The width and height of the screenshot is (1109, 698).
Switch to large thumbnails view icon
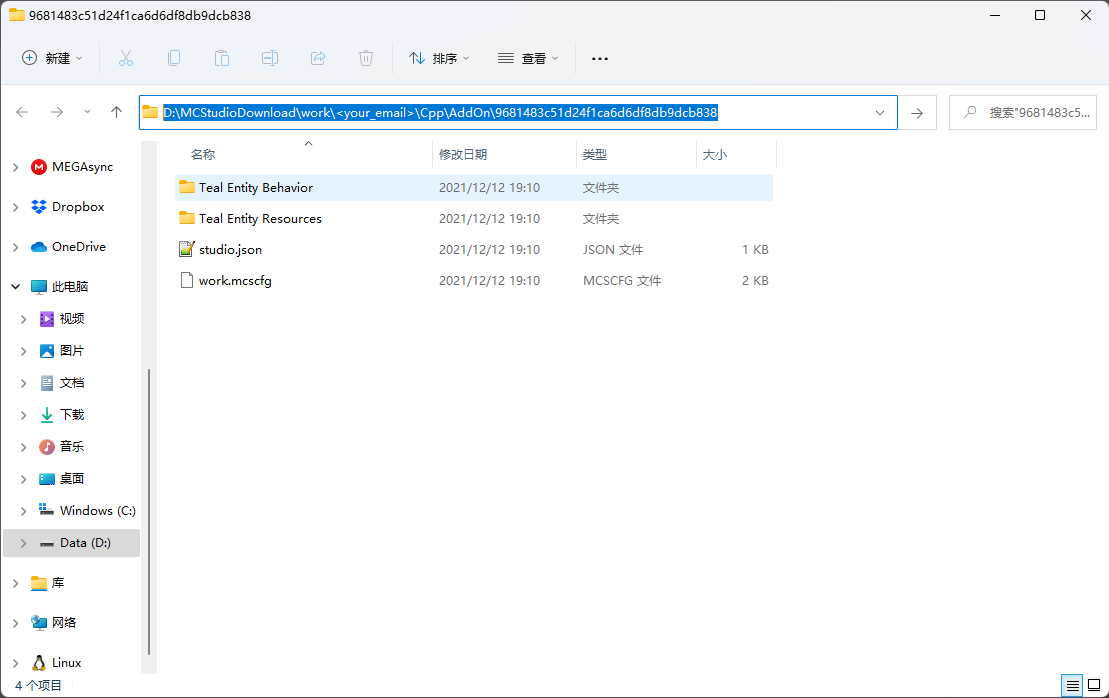(x=1094, y=685)
